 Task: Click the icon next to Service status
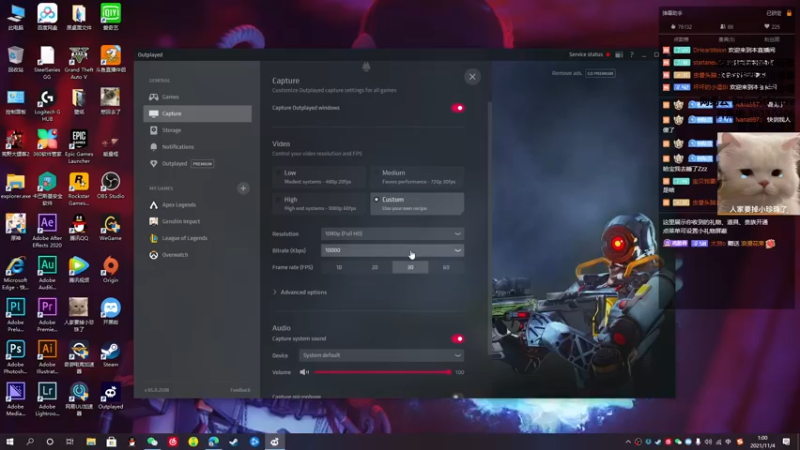[619, 55]
